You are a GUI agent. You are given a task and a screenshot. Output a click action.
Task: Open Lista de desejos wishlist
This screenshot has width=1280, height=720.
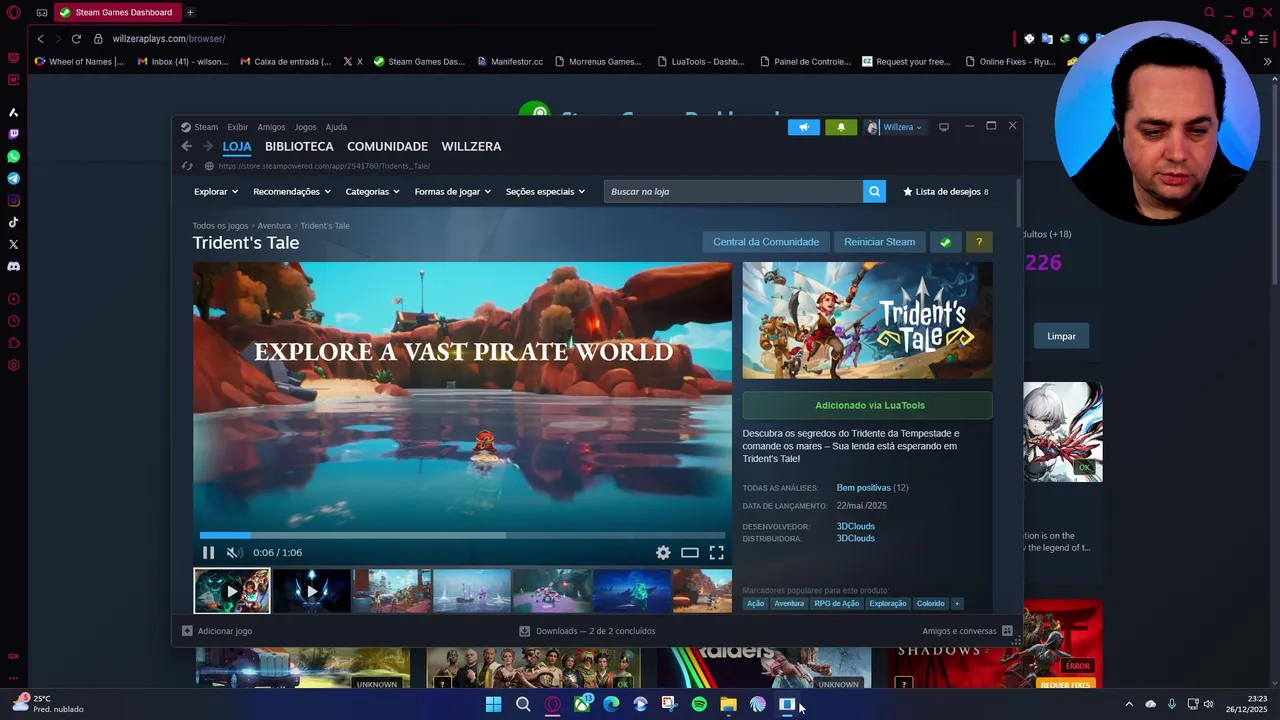pos(946,191)
